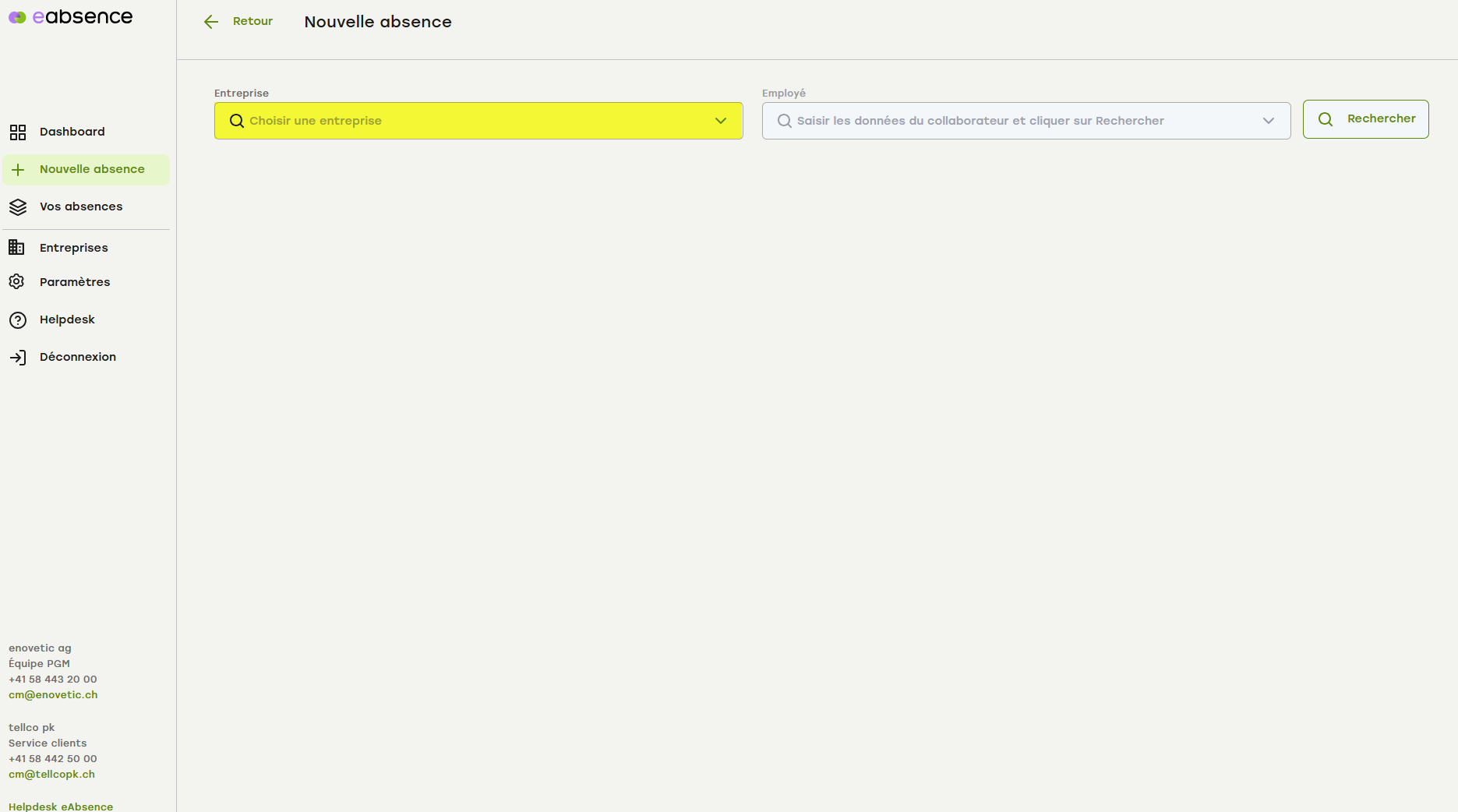1458x812 pixels.
Task: Click the layers icon beside Vos absences
Action: point(17,207)
